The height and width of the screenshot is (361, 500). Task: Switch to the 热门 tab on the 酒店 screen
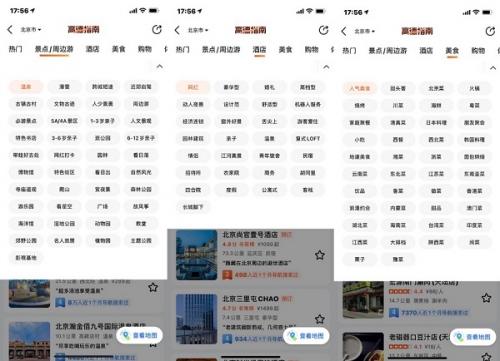(x=183, y=50)
